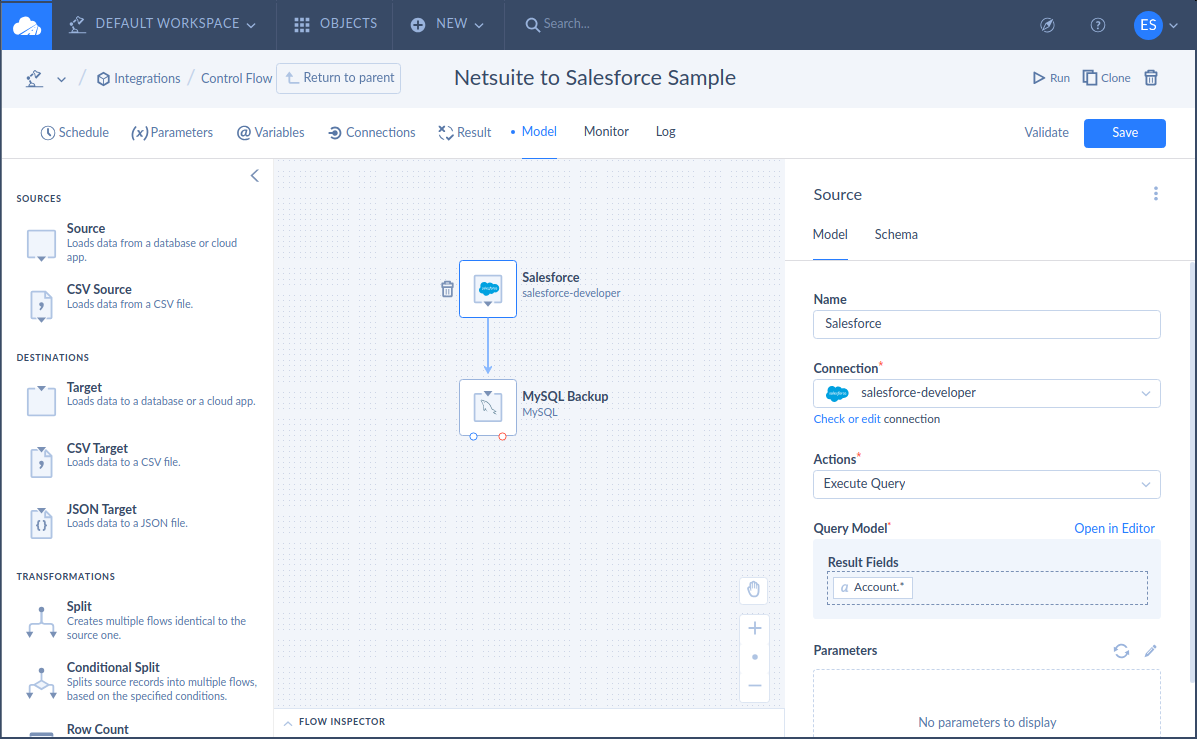Pick the JSON Target component icon
Viewport: 1197px width, 739px height.
41,523
